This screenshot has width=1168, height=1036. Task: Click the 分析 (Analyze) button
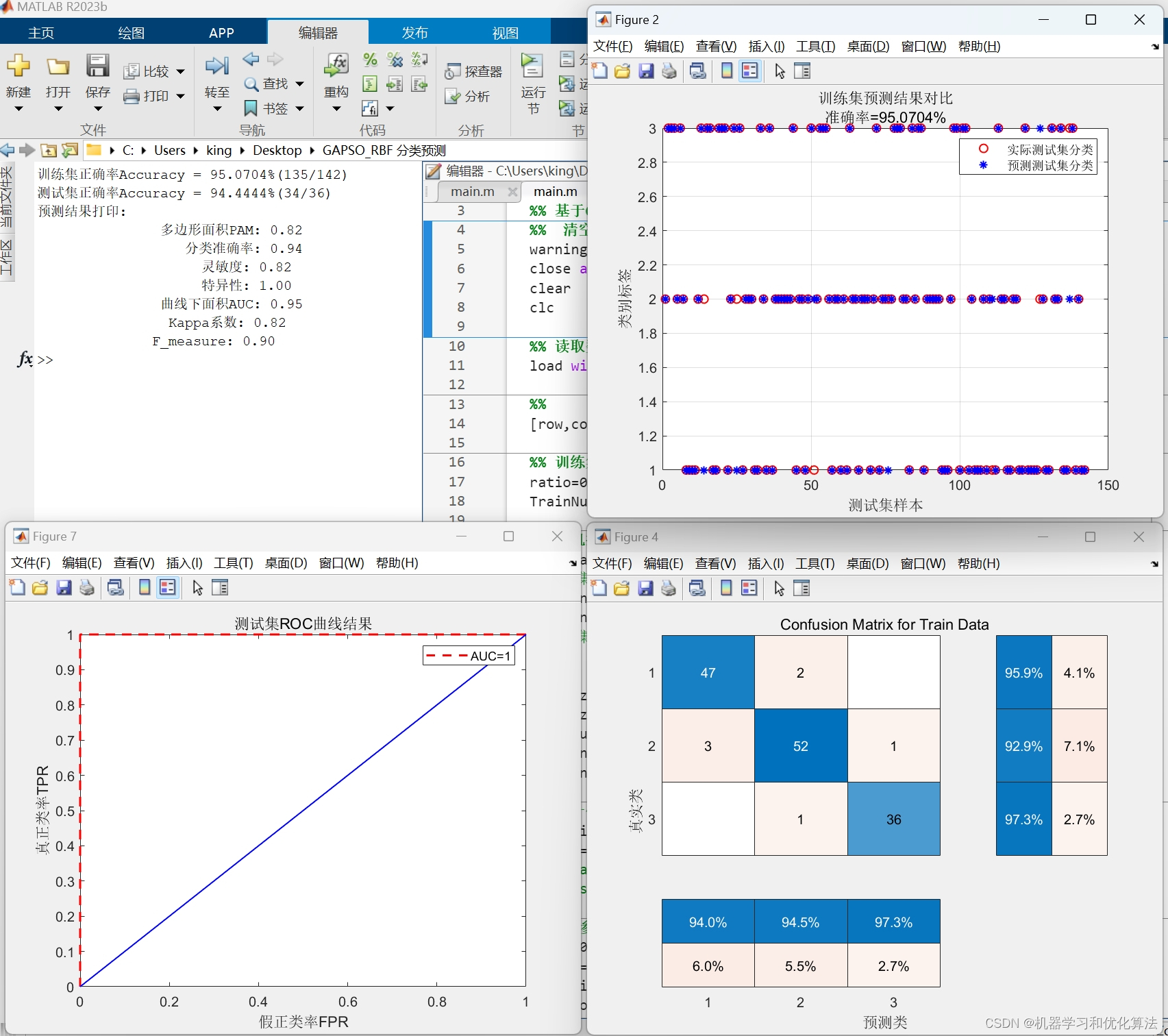467,97
